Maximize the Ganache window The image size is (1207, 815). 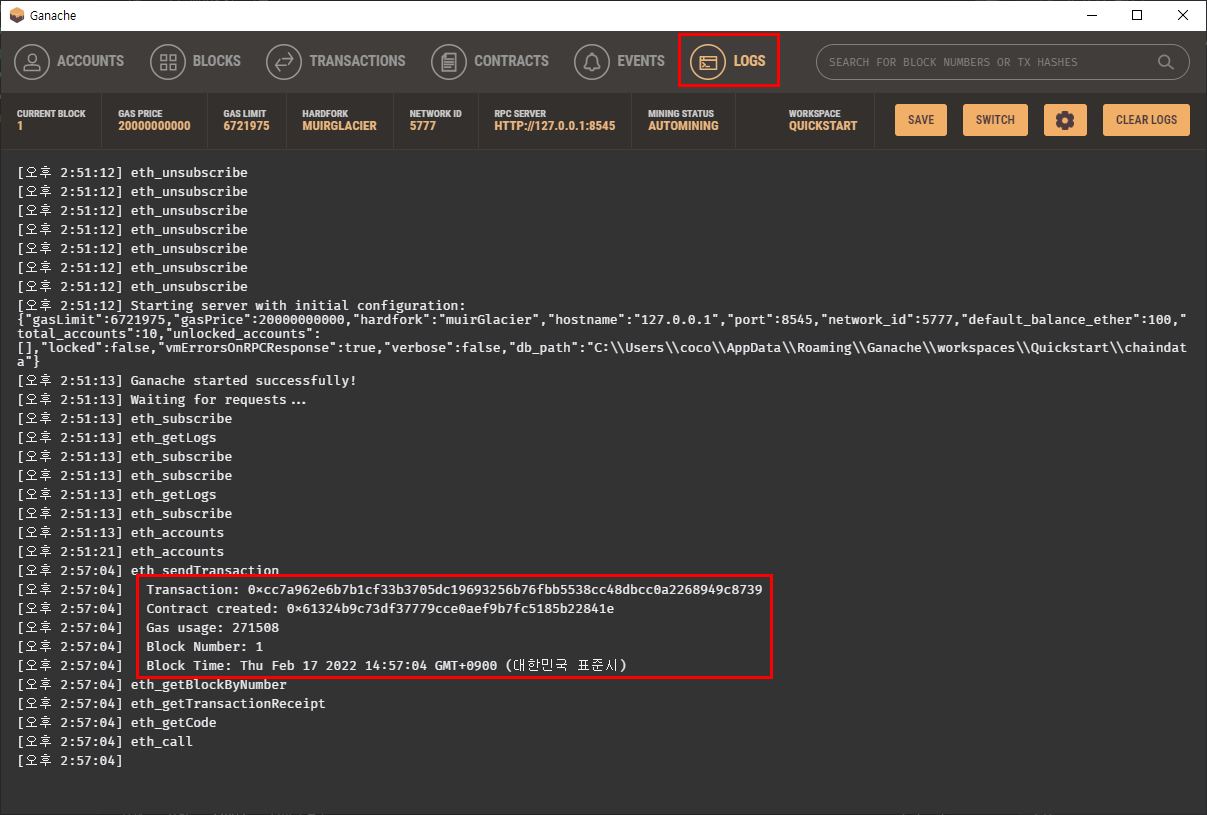pyautogui.click(x=1137, y=15)
